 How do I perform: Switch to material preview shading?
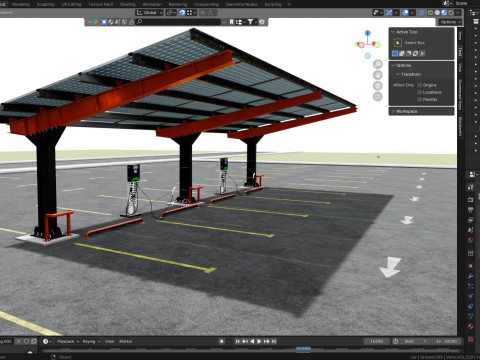[444, 13]
